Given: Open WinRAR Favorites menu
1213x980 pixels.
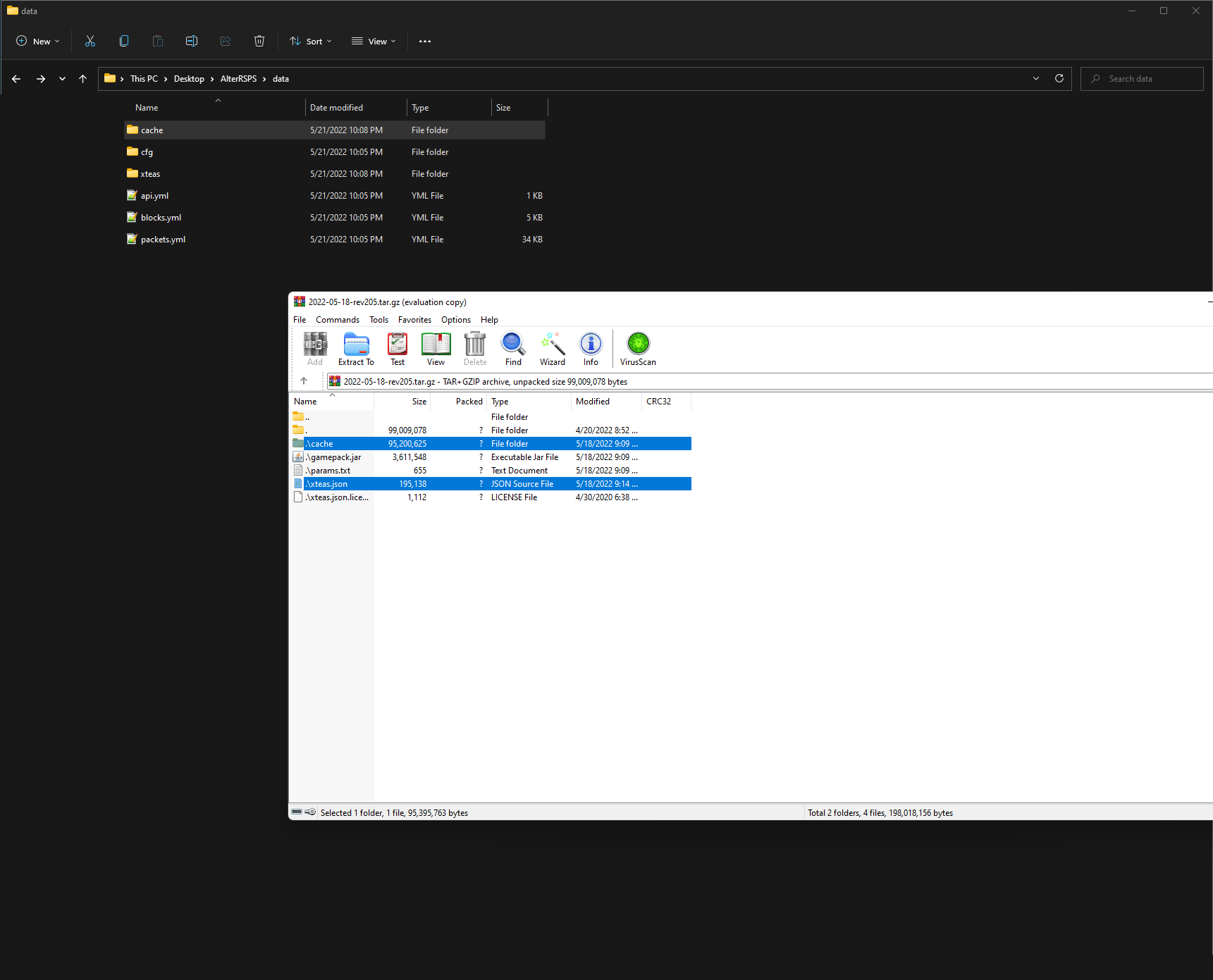Looking at the screenshot, I should 414,320.
